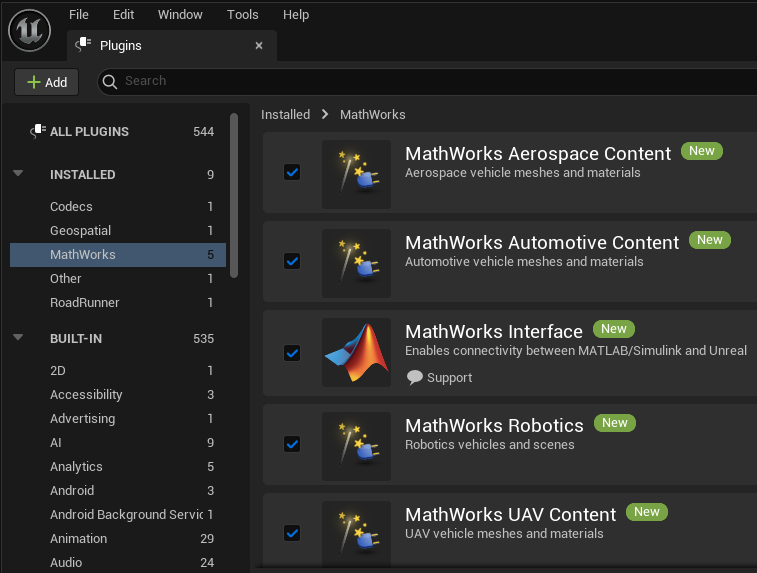
Task: Select the RoadRunner category in sidebar
Action: 85,302
